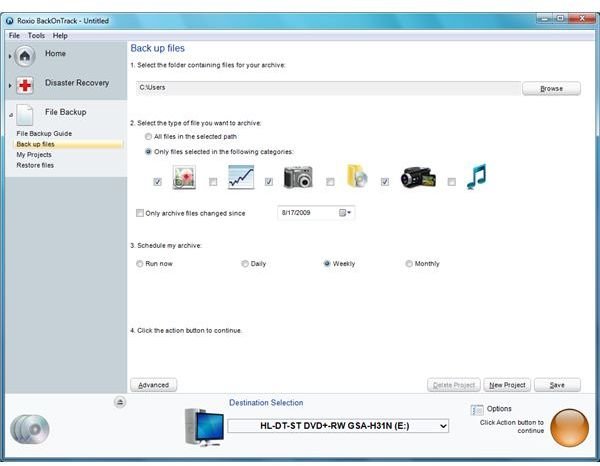Open the File menu
Screen dimensions: 600x466
(x=14, y=36)
